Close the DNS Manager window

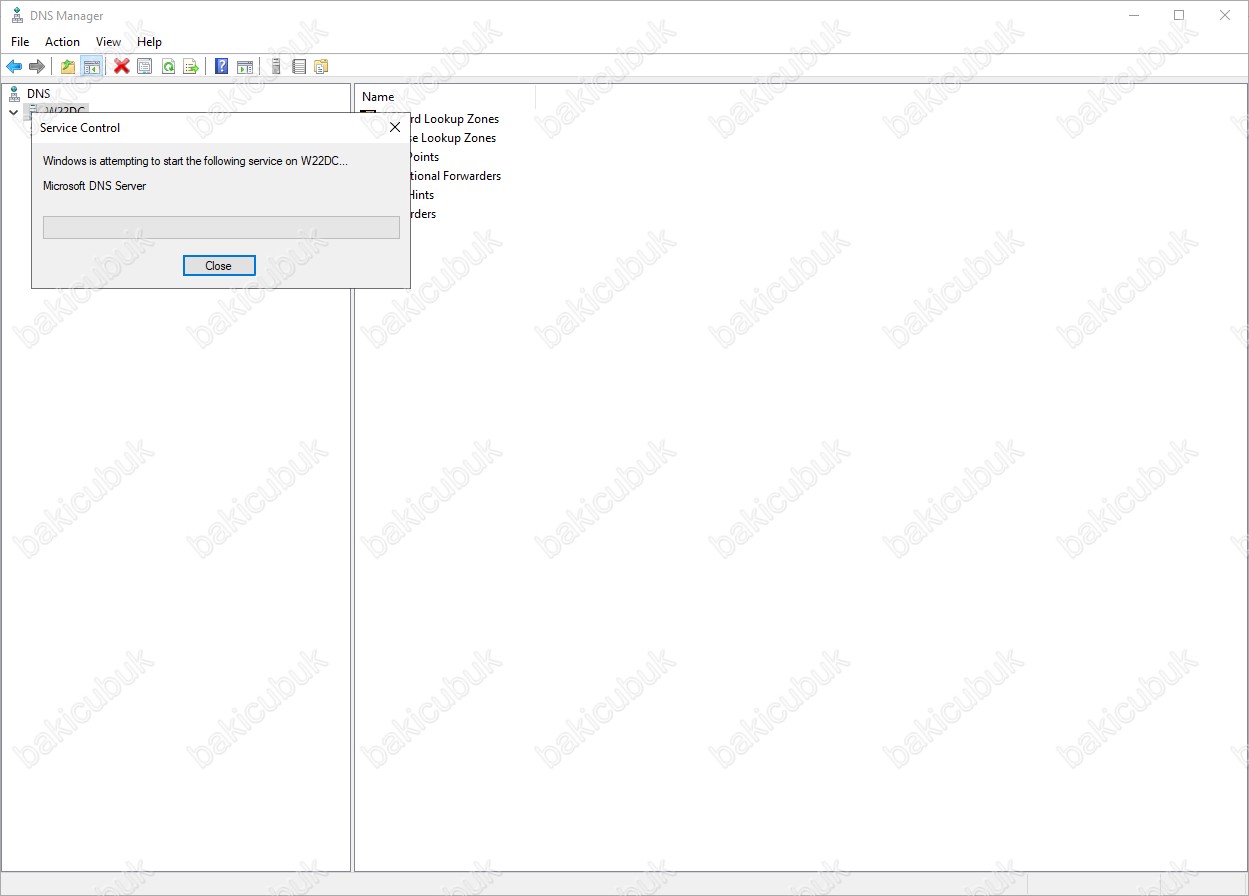[1225, 16]
